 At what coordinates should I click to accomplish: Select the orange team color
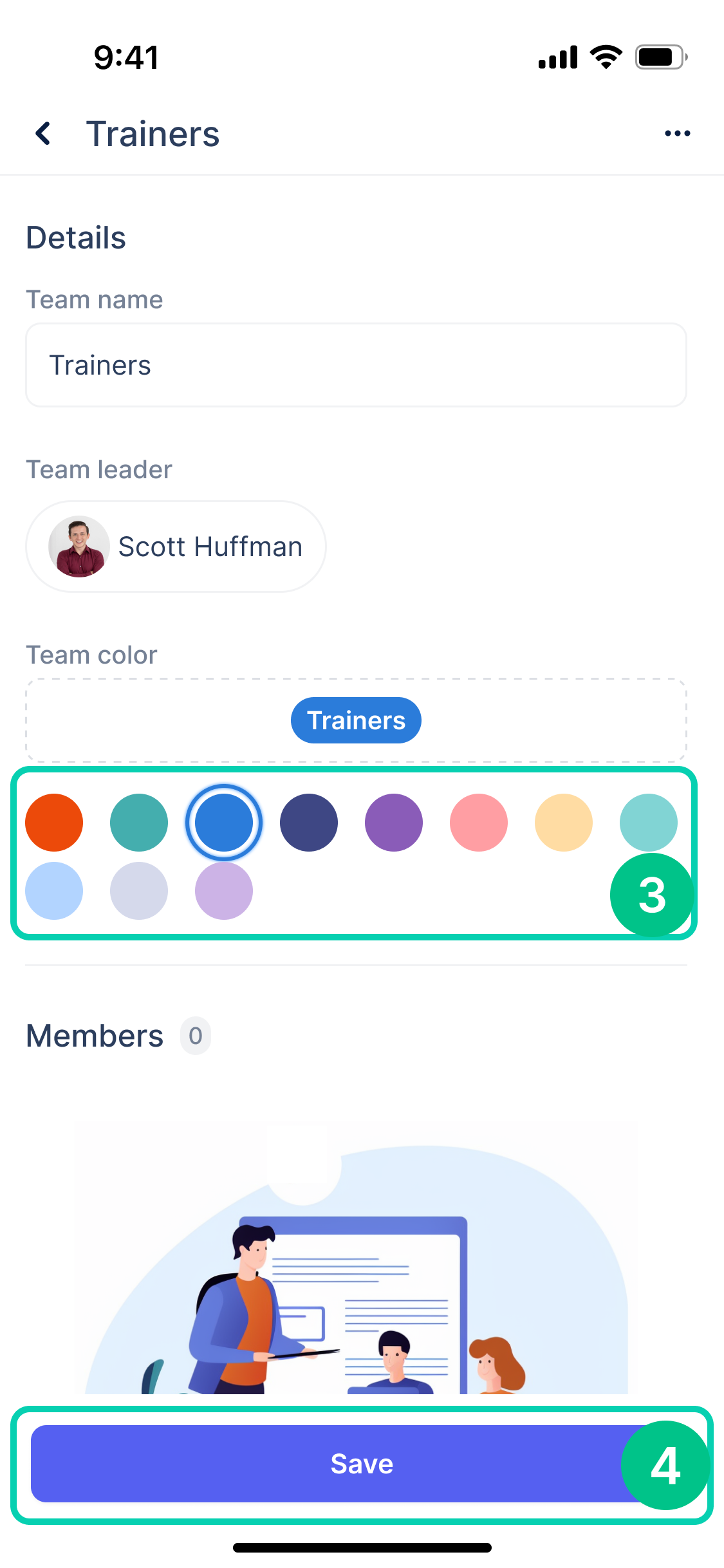pyautogui.click(x=54, y=822)
